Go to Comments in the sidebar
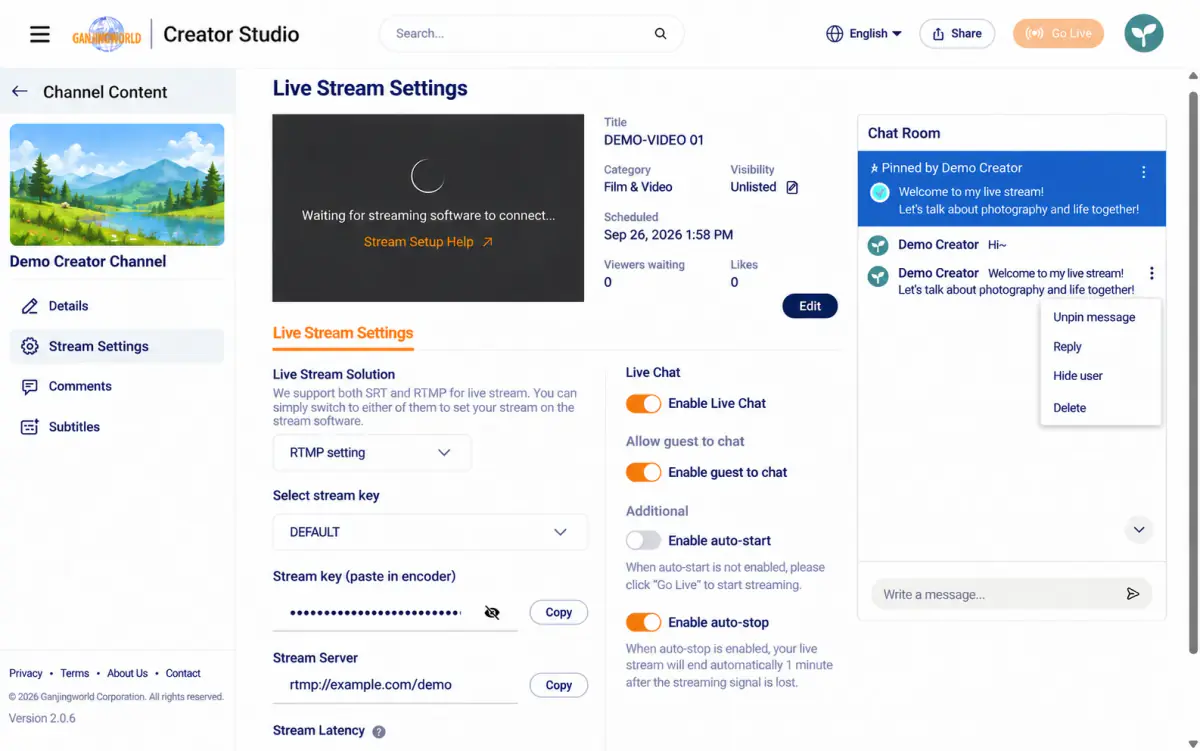This screenshot has height=751, width=1200. pyautogui.click(x=116, y=386)
